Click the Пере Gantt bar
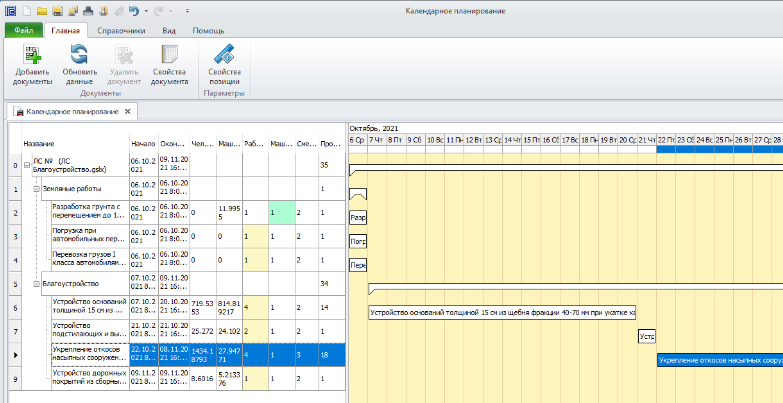This screenshot has height=403, width=783. click(358, 265)
